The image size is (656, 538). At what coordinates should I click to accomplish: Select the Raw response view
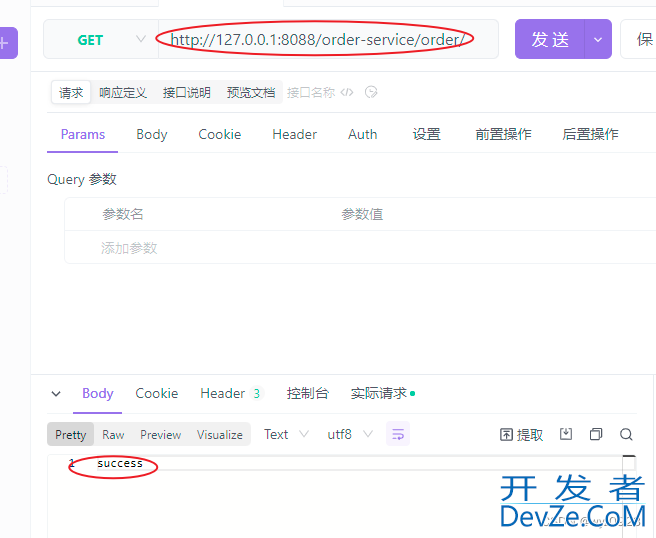[x=113, y=434]
